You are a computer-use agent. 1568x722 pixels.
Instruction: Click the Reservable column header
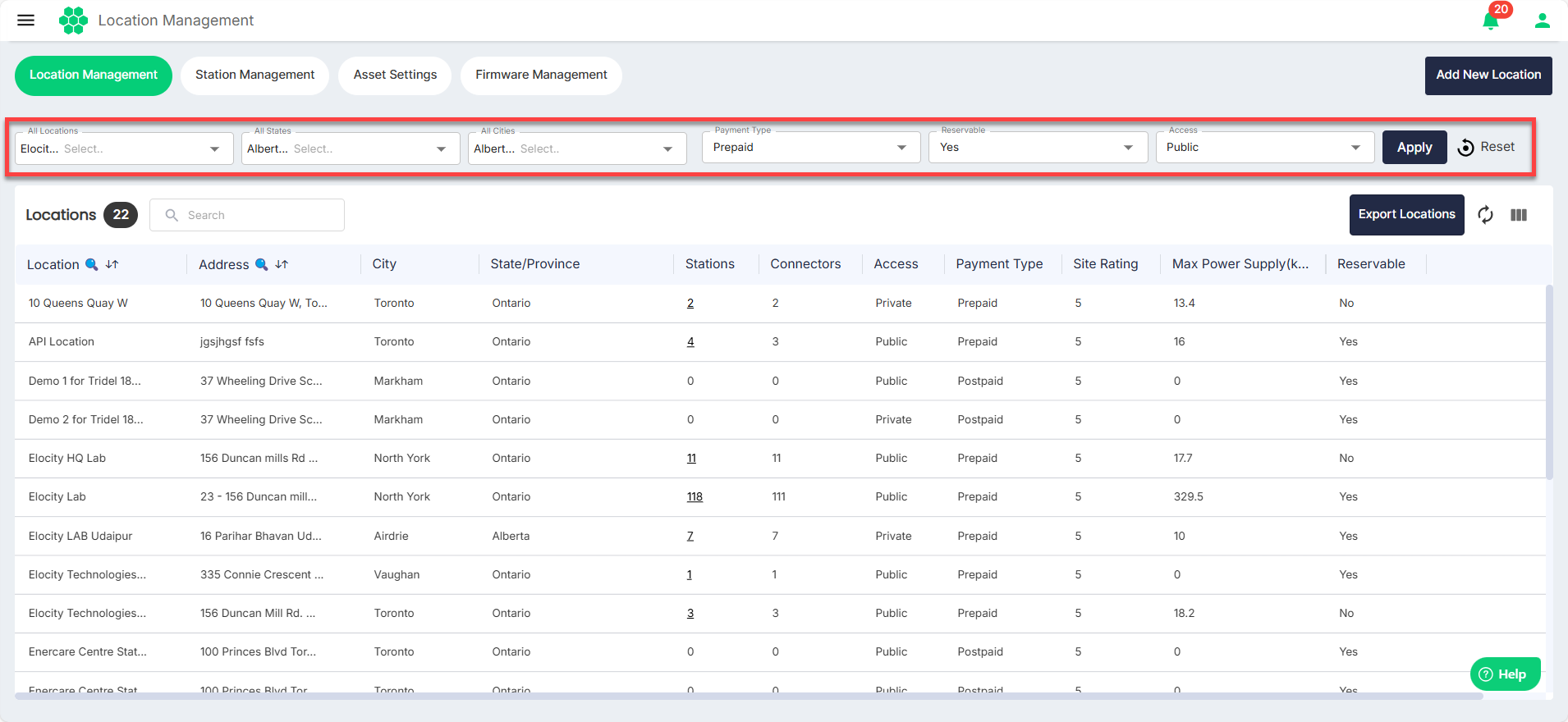pyautogui.click(x=1371, y=264)
